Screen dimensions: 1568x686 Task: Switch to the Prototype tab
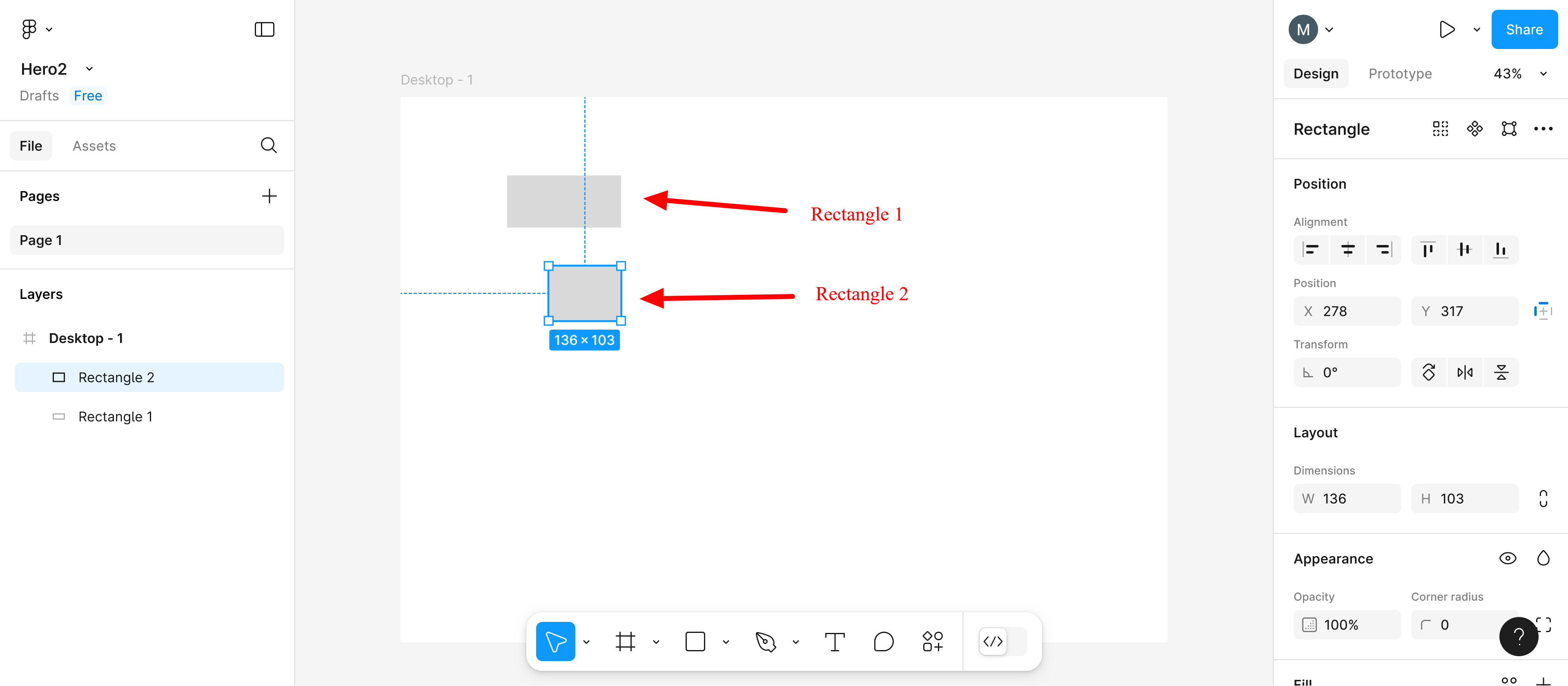pyautogui.click(x=1399, y=73)
